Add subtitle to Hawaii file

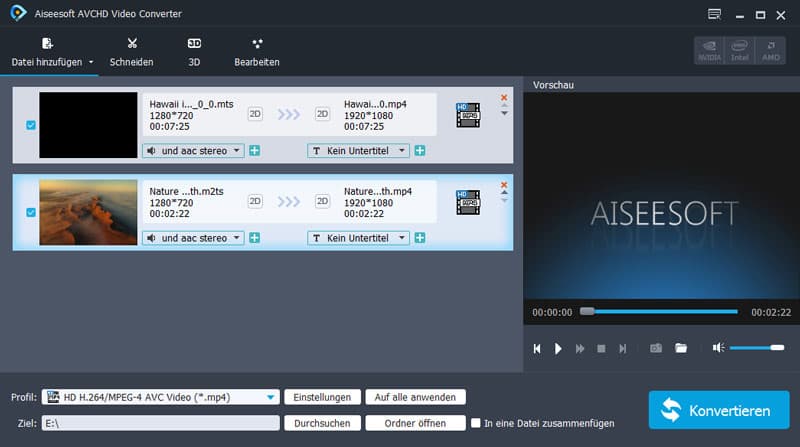tap(420, 151)
